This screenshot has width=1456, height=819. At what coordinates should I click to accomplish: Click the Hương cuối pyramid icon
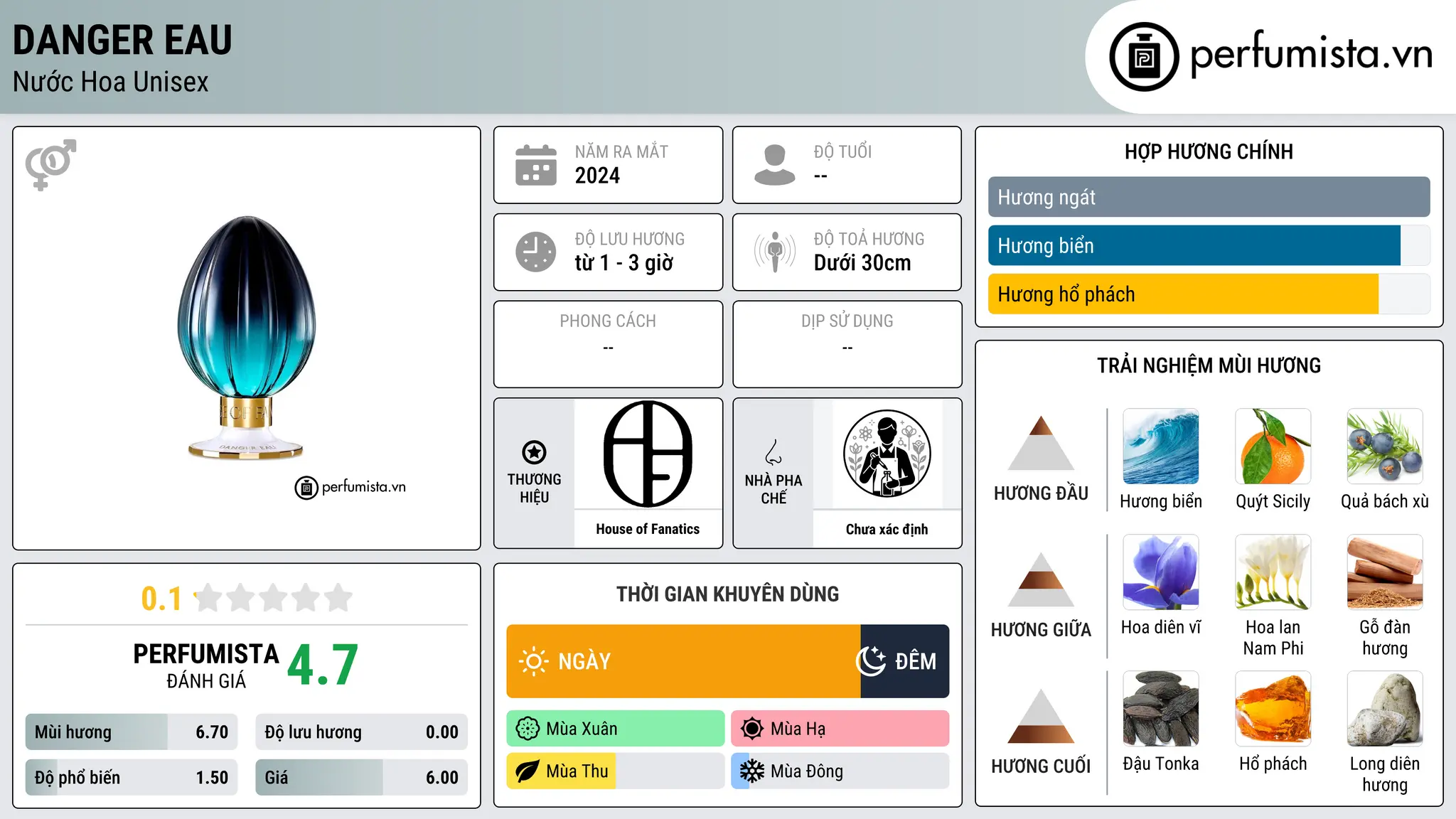(x=1041, y=716)
